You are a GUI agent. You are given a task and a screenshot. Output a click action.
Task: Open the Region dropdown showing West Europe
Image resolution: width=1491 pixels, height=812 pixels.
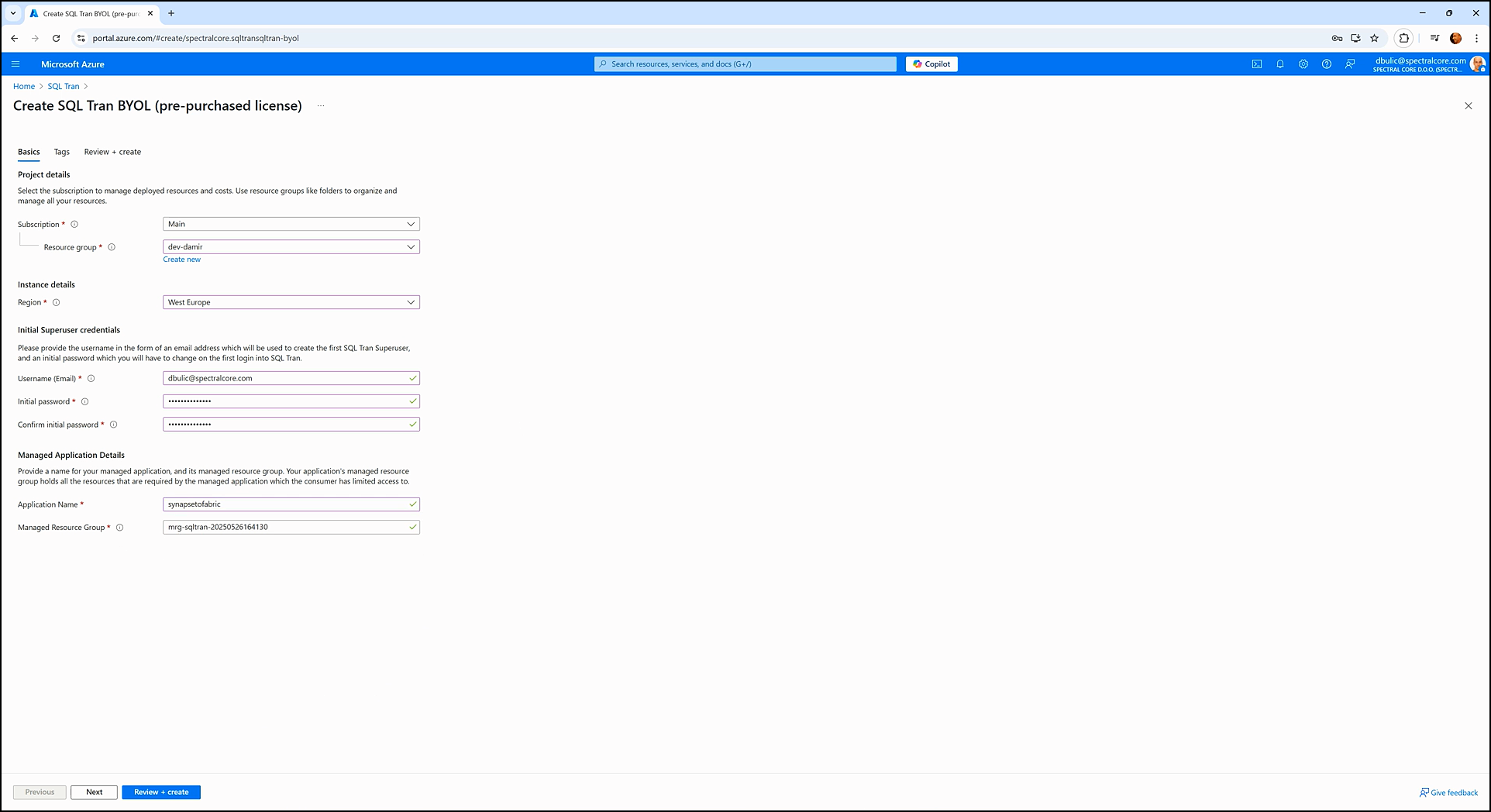click(291, 302)
